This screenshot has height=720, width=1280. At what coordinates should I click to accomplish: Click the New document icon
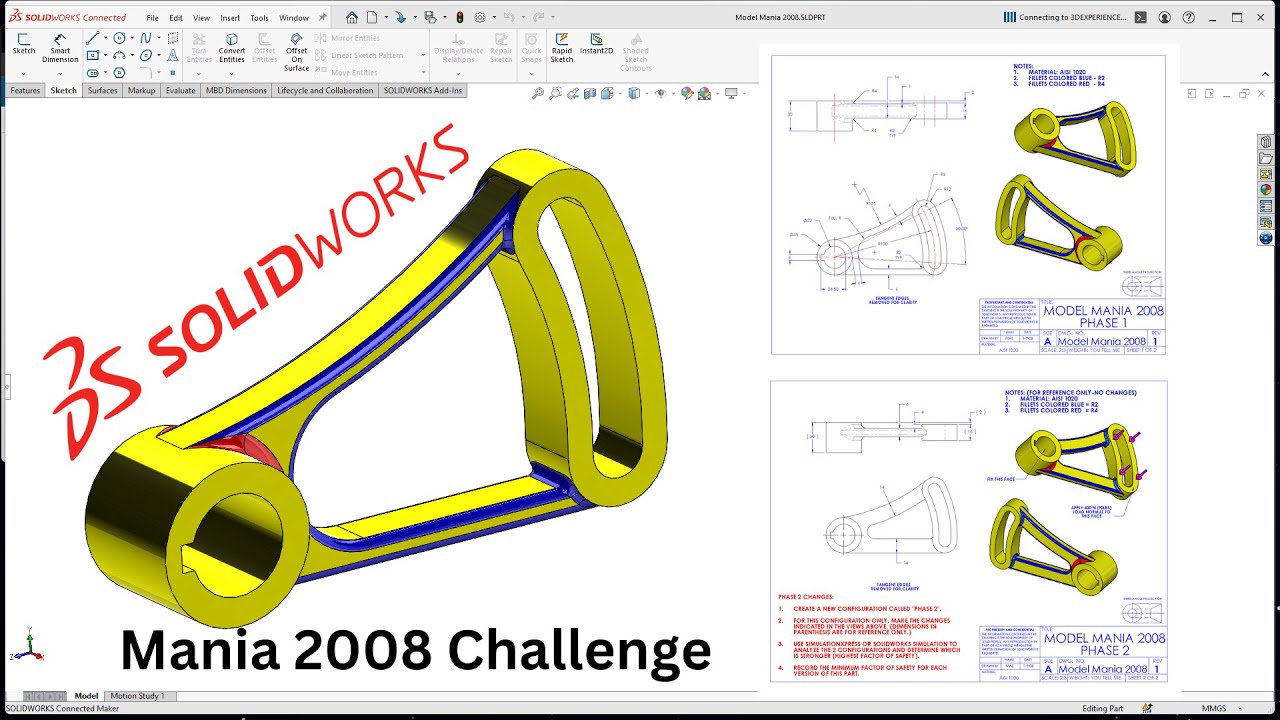pyautogui.click(x=372, y=17)
